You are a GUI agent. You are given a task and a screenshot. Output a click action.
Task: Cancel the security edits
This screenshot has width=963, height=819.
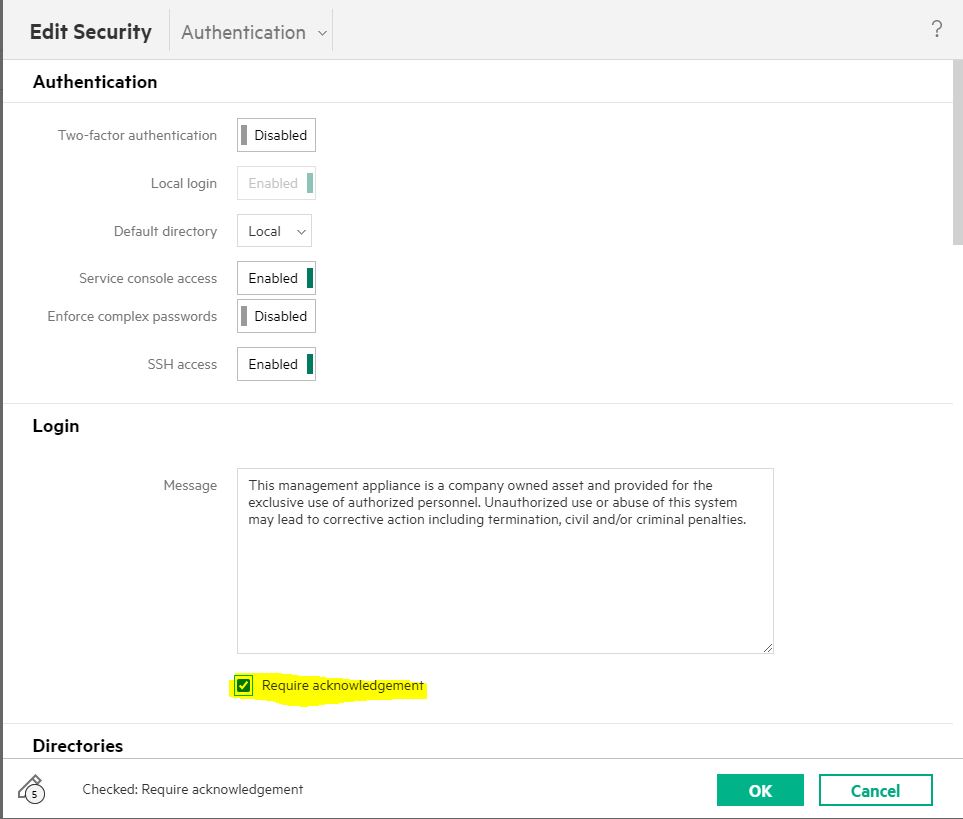tap(875, 789)
